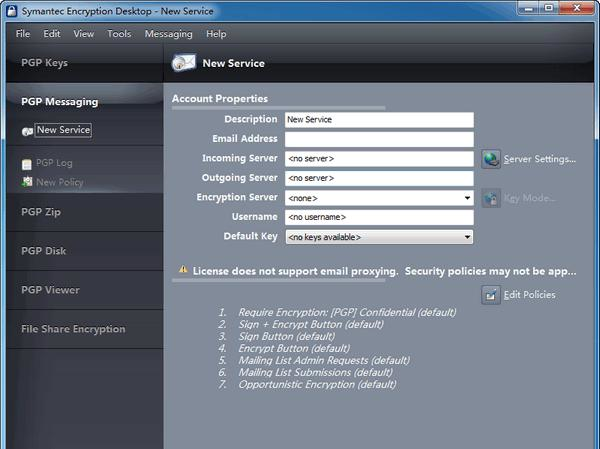The width and height of the screenshot is (600, 449).
Task: Open the Server Settings... link
Action: pos(540,159)
